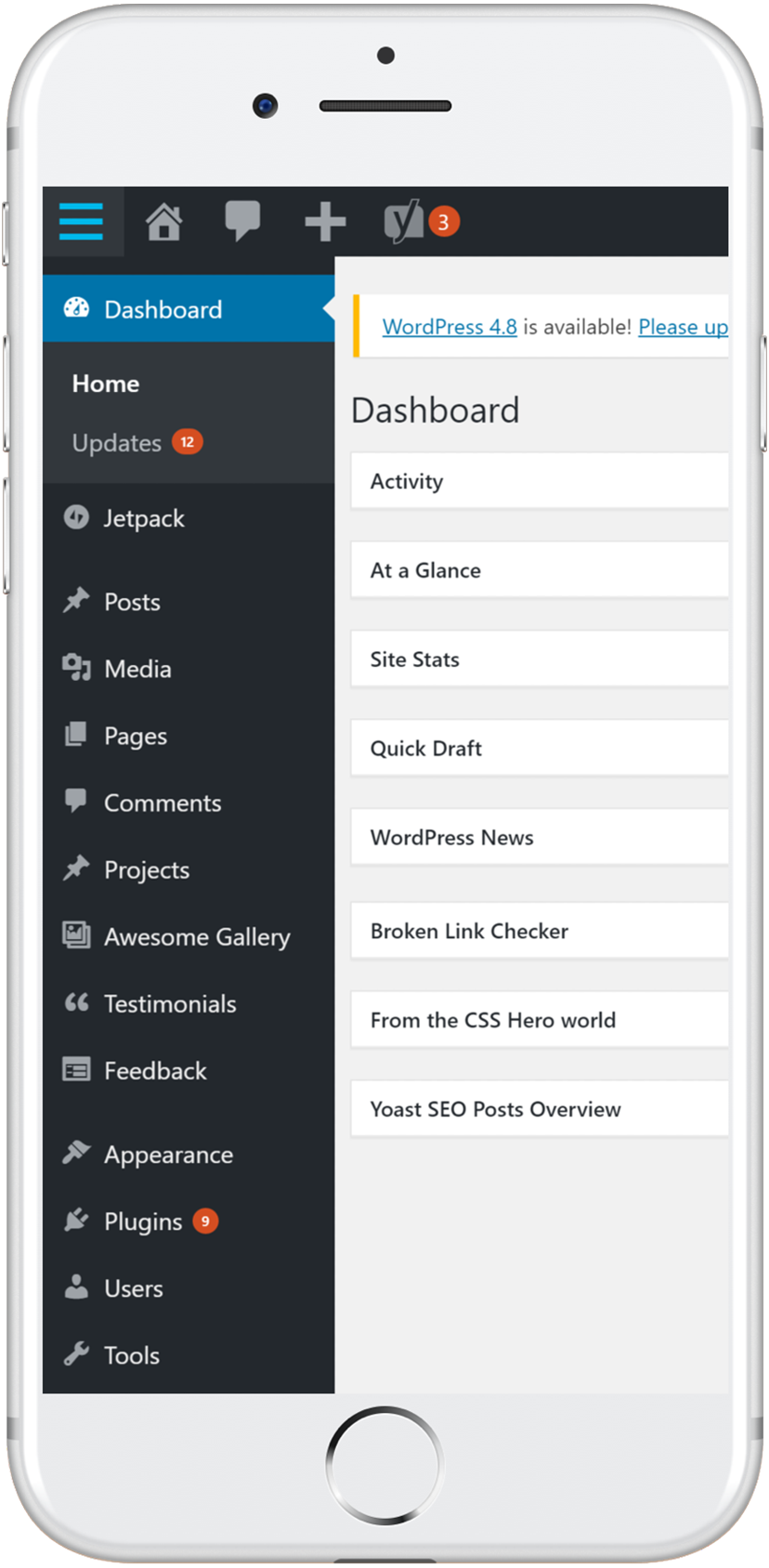Expand the At a Glance widget
The width and height of the screenshot is (769, 1568).
(540, 570)
